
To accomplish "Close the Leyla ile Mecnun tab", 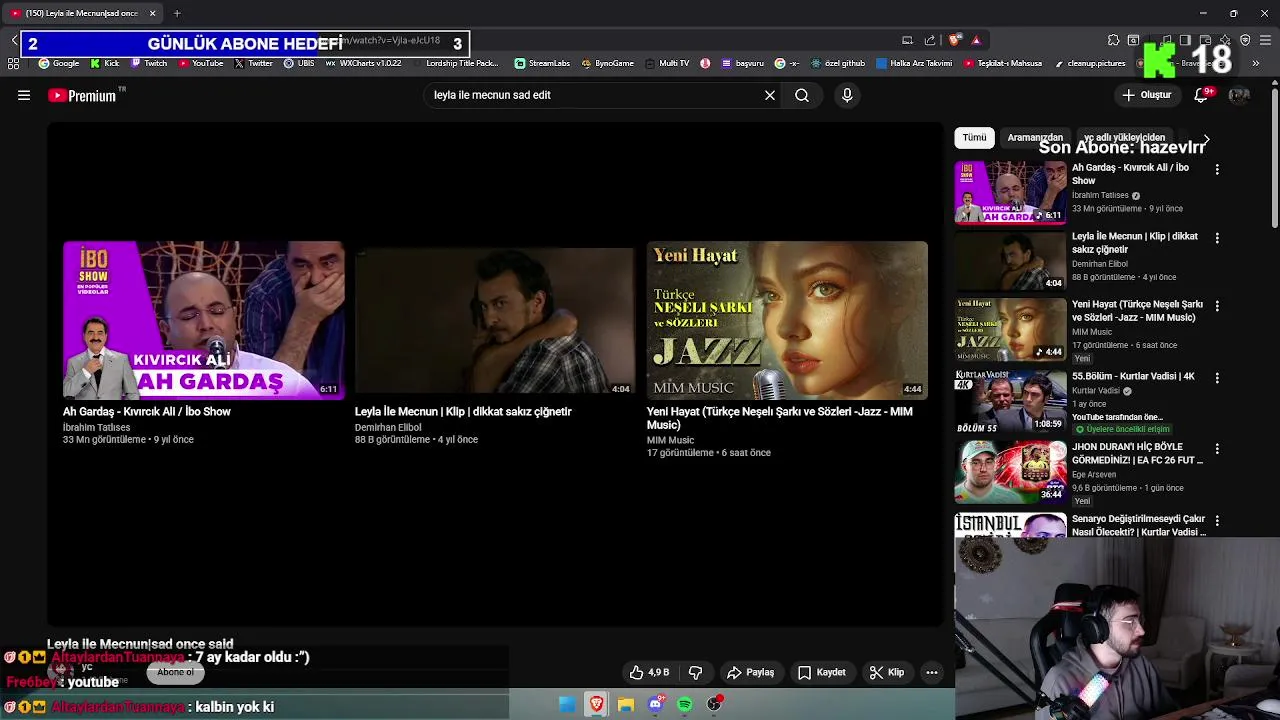I will [152, 13].
